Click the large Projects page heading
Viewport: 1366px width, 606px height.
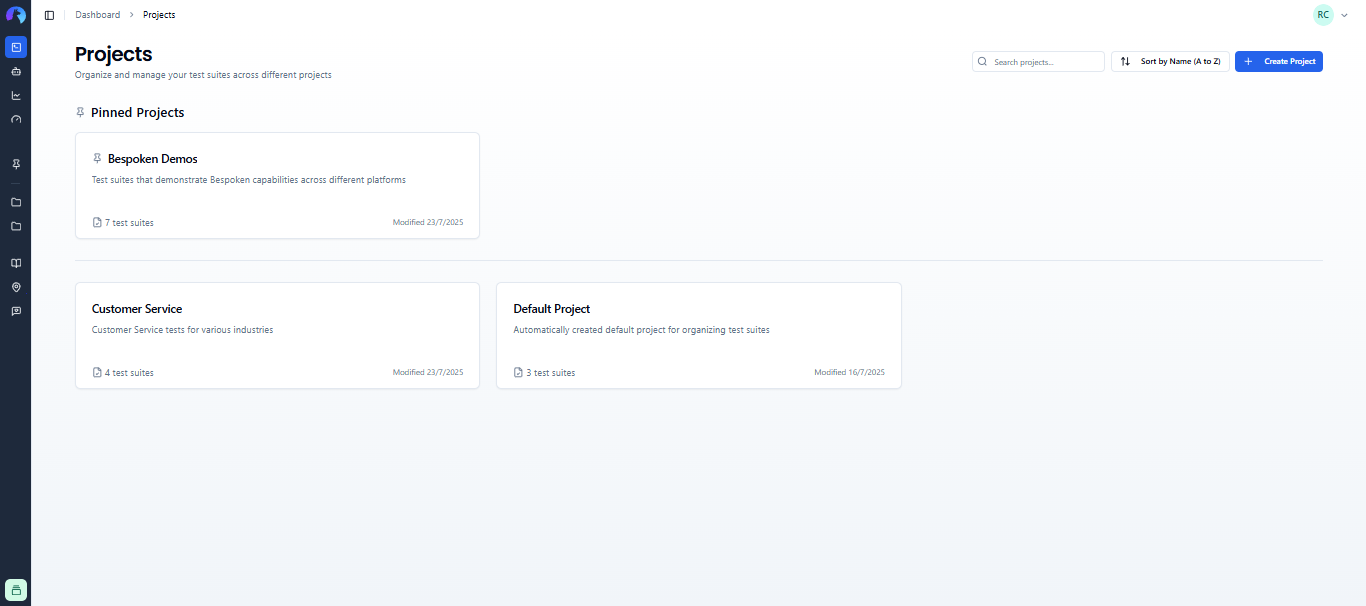click(114, 54)
